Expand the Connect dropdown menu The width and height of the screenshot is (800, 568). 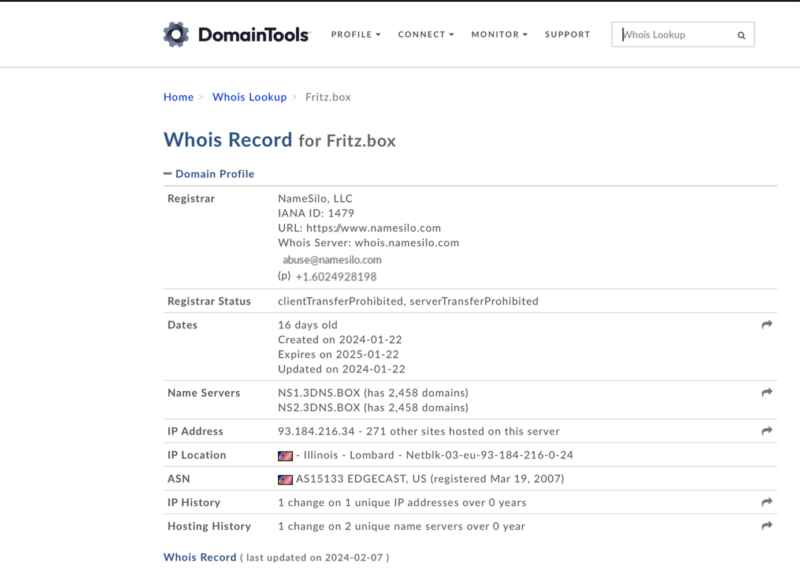point(425,35)
